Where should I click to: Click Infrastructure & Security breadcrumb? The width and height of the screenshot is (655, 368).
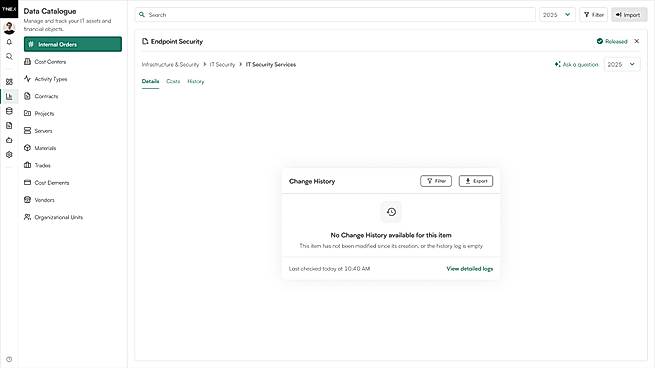coord(170,64)
